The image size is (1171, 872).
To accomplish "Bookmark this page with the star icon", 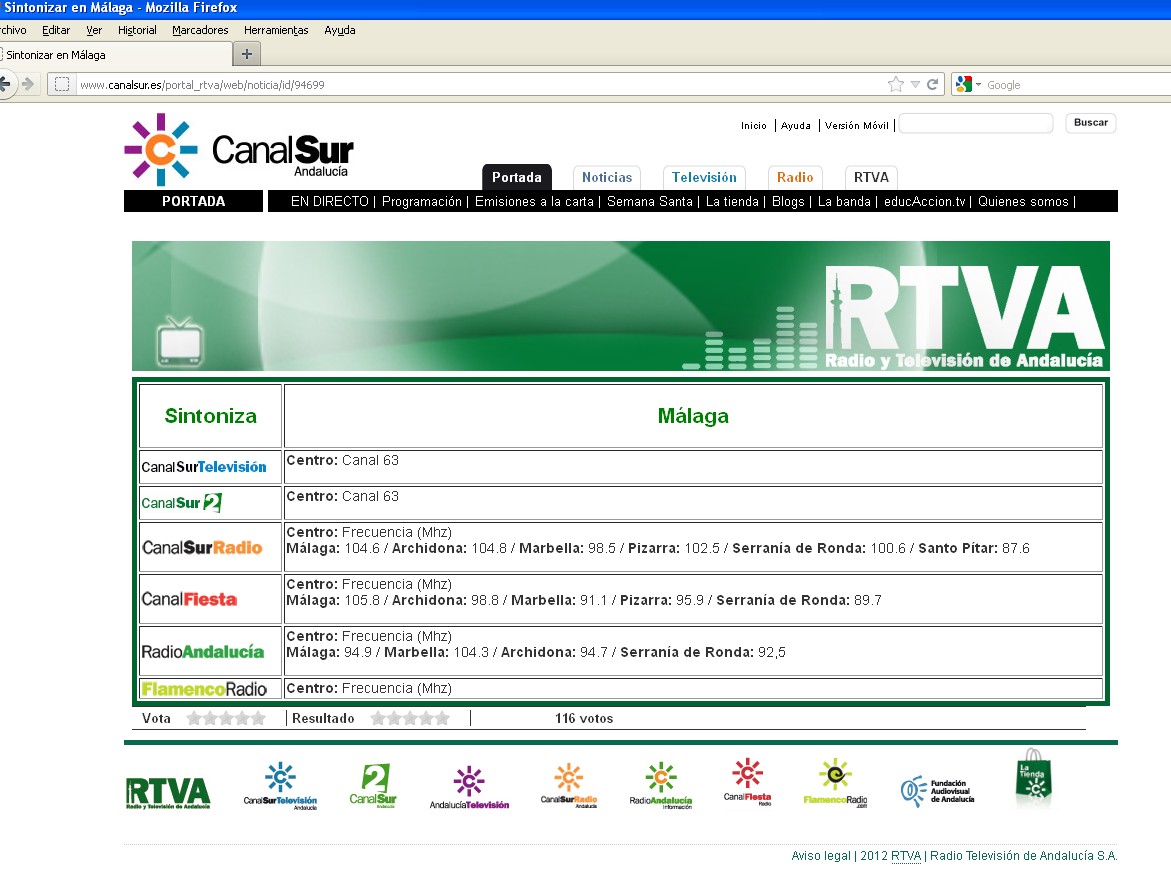I will (x=895, y=85).
